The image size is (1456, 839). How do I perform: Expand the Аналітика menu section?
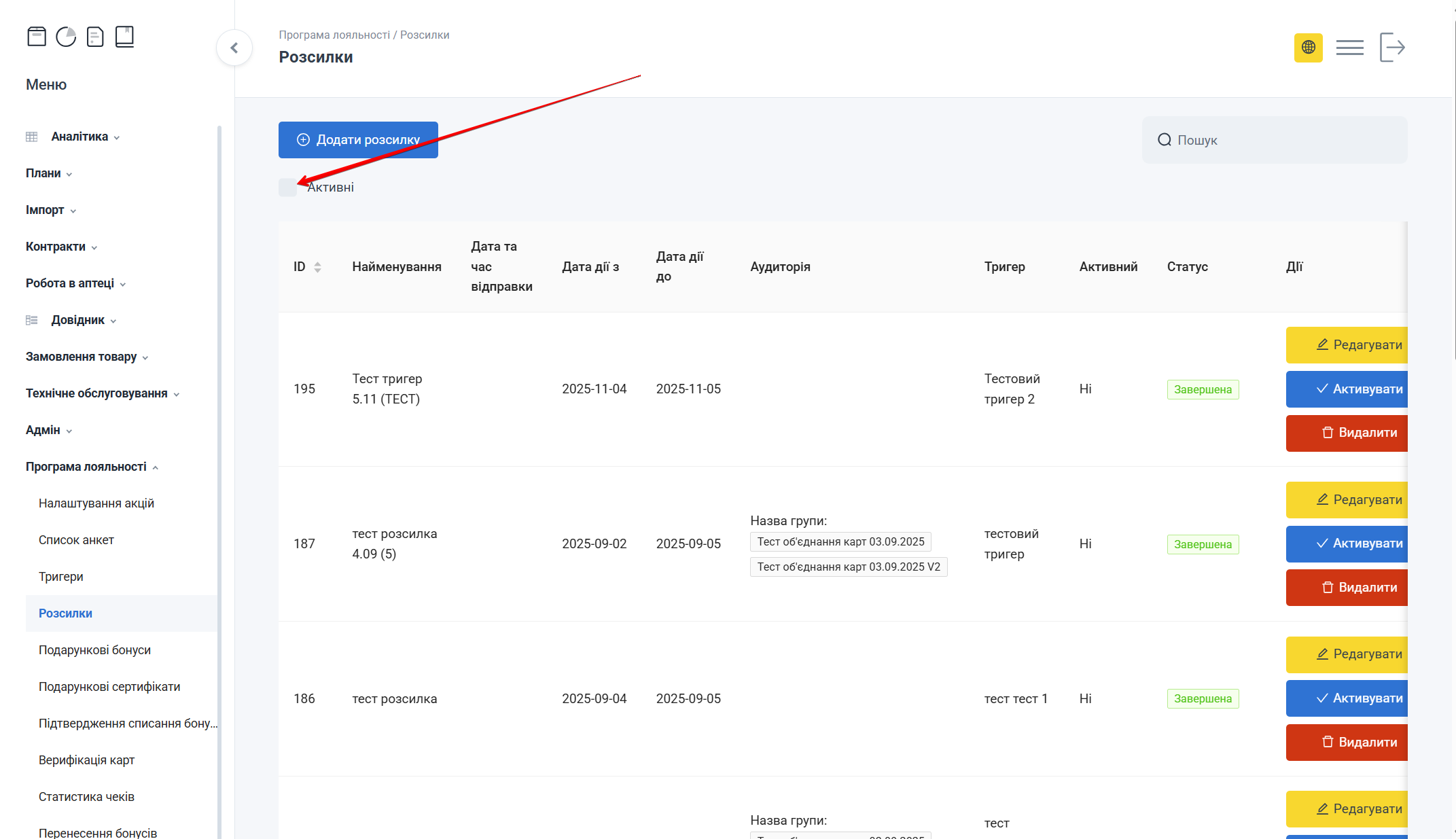pos(79,137)
